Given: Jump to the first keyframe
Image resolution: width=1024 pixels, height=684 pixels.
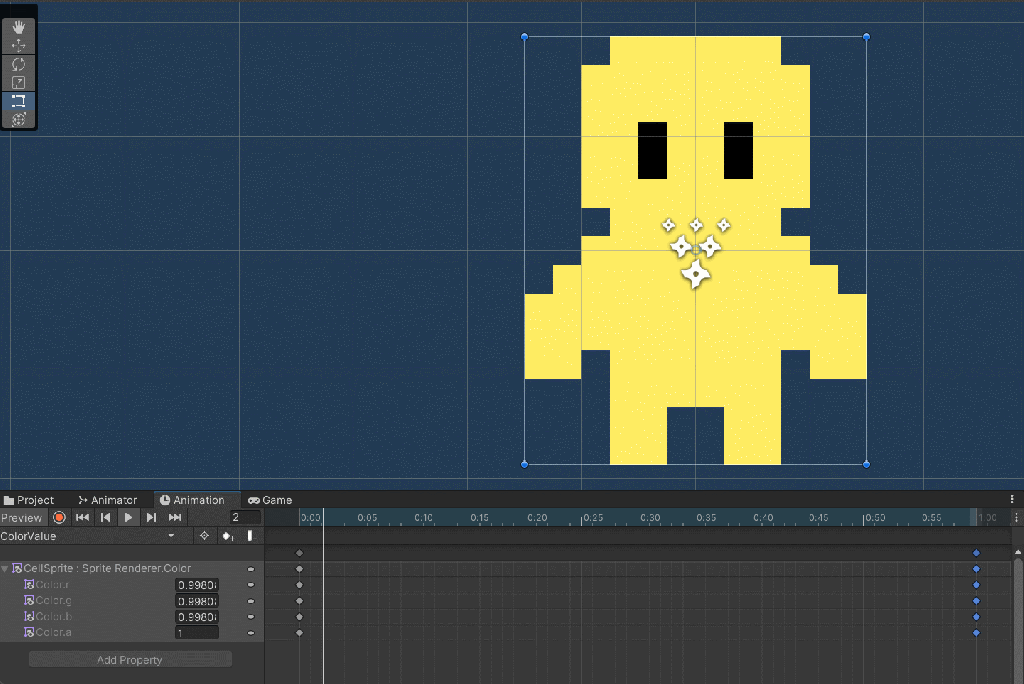Looking at the screenshot, I should pyautogui.click(x=82, y=517).
